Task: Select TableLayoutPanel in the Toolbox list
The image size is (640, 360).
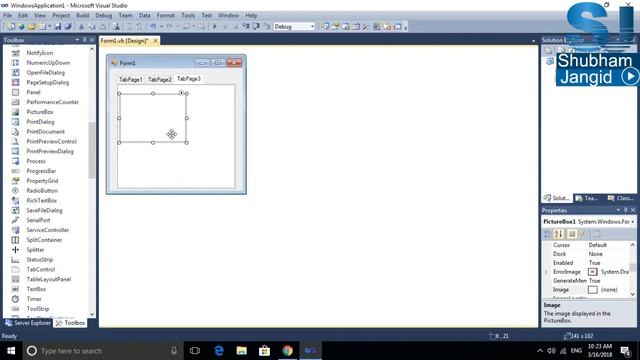Action: (49, 279)
